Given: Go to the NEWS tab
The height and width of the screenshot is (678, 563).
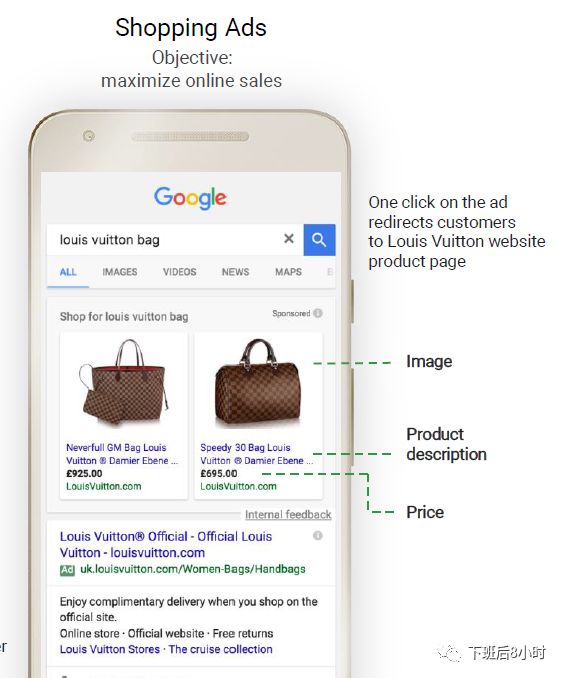Looking at the screenshot, I should [235, 272].
